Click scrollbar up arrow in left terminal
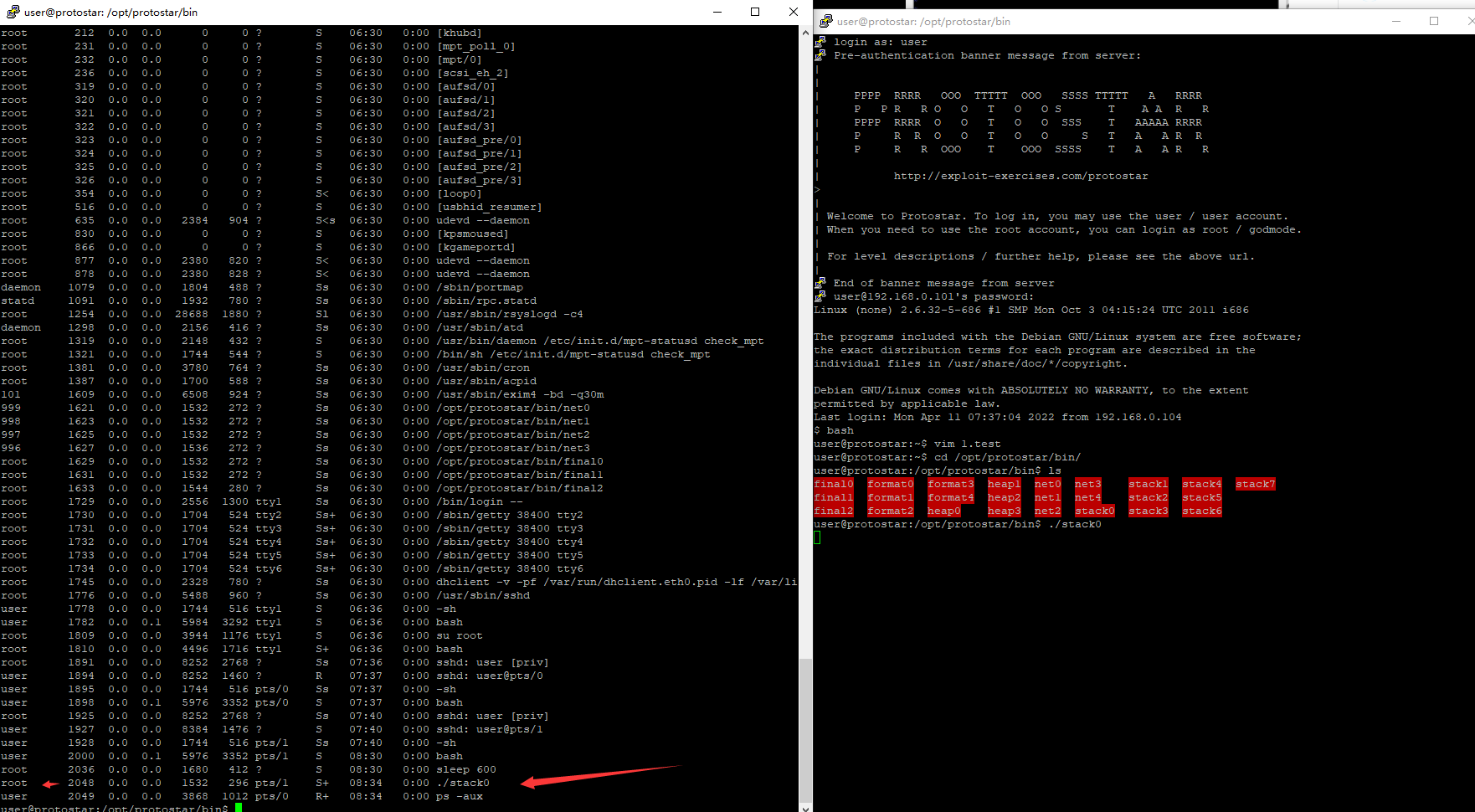 pos(805,32)
